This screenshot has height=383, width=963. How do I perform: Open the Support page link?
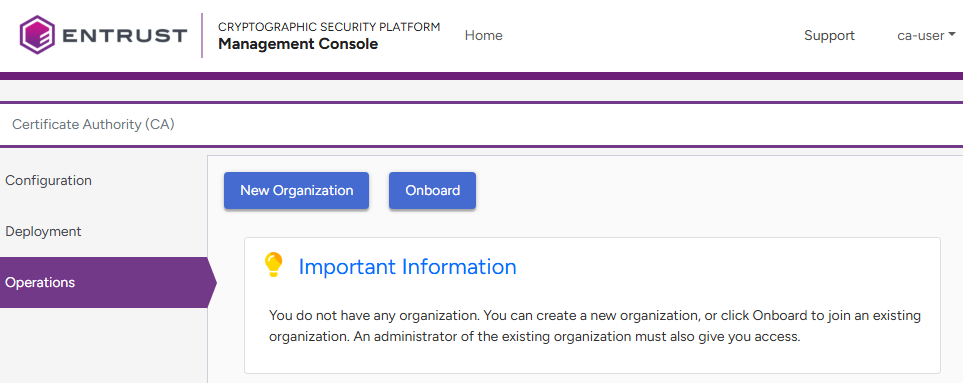click(x=829, y=36)
